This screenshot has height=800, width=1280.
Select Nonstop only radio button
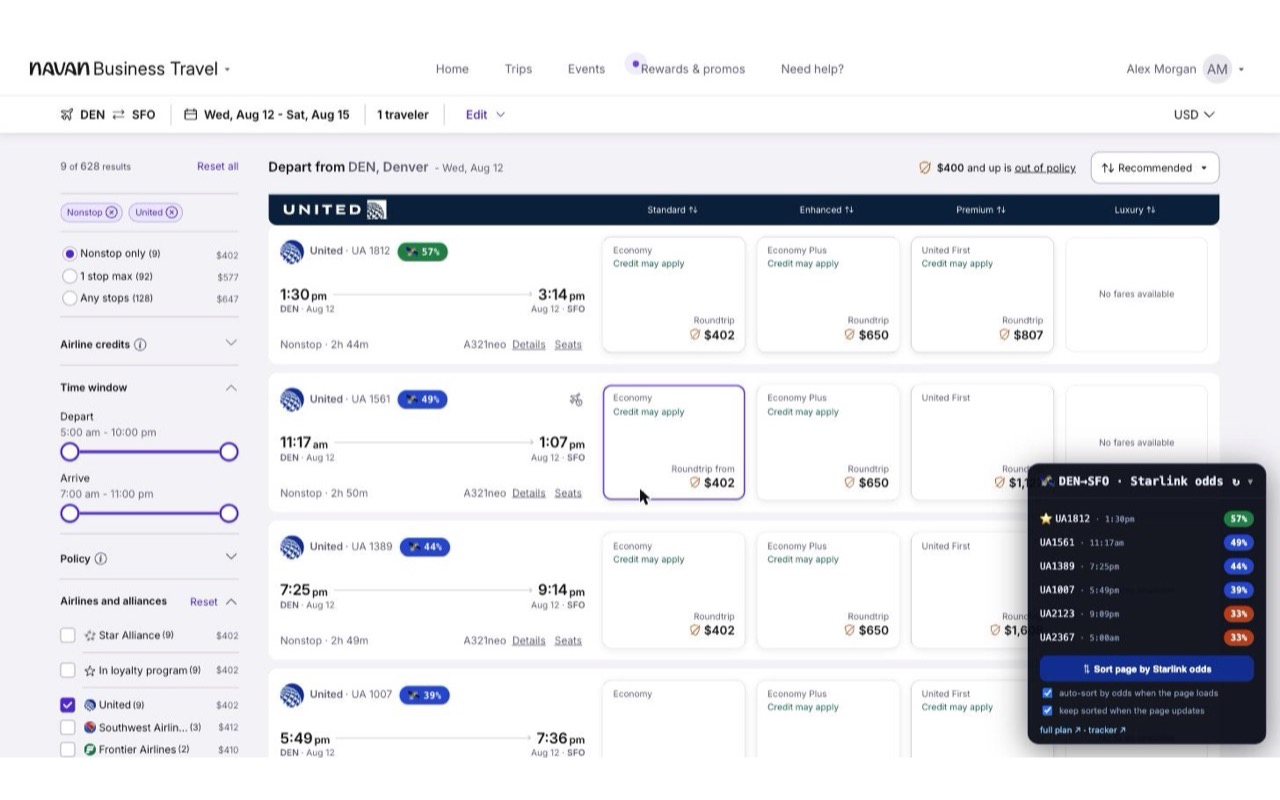tap(70, 254)
